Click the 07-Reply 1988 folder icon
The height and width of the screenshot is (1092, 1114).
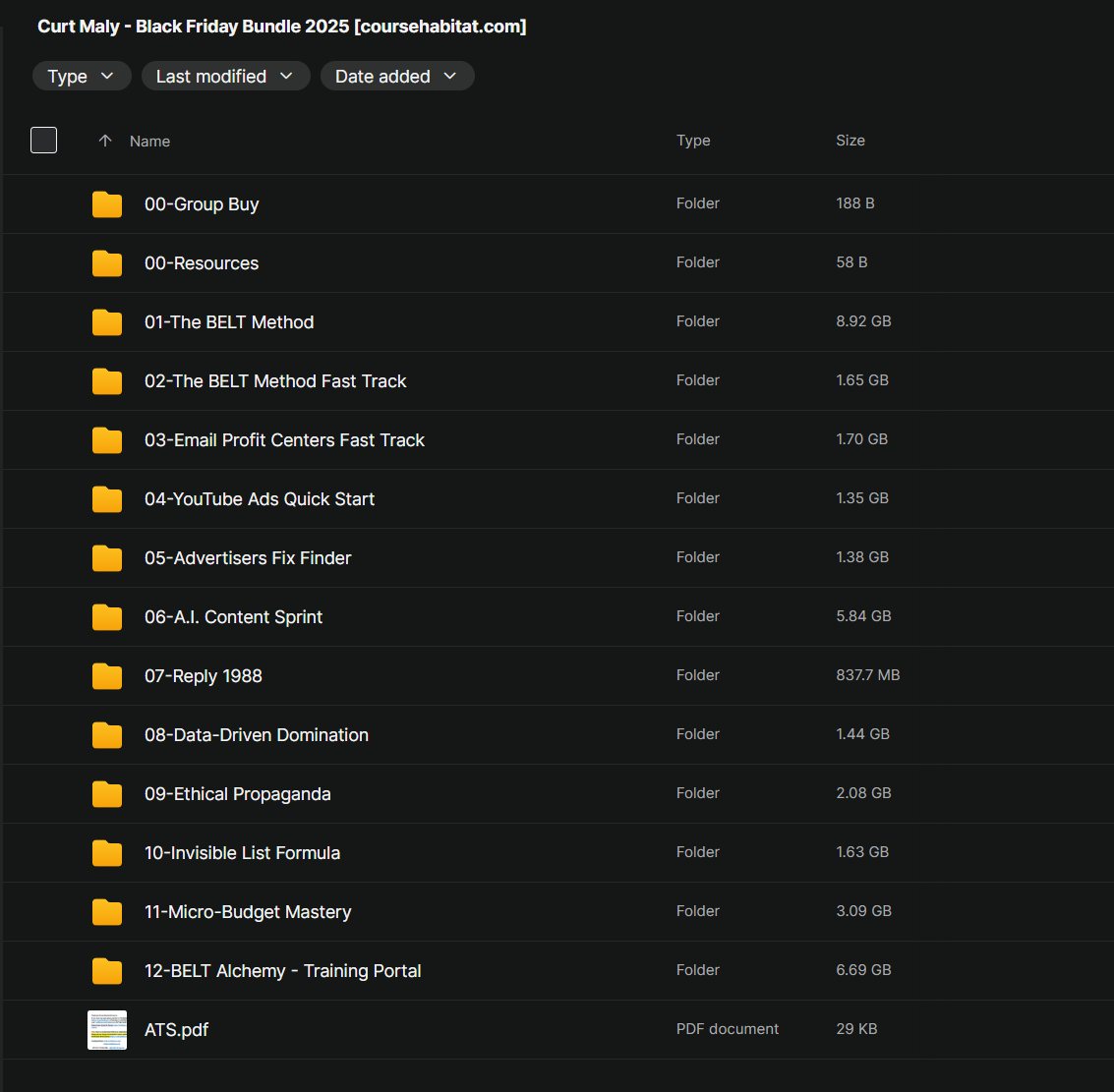(107, 676)
